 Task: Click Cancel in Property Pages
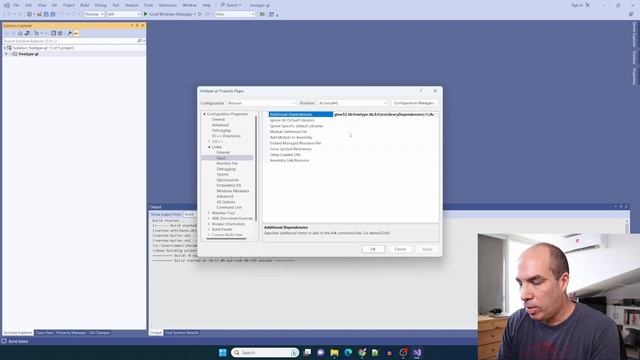click(x=400, y=249)
